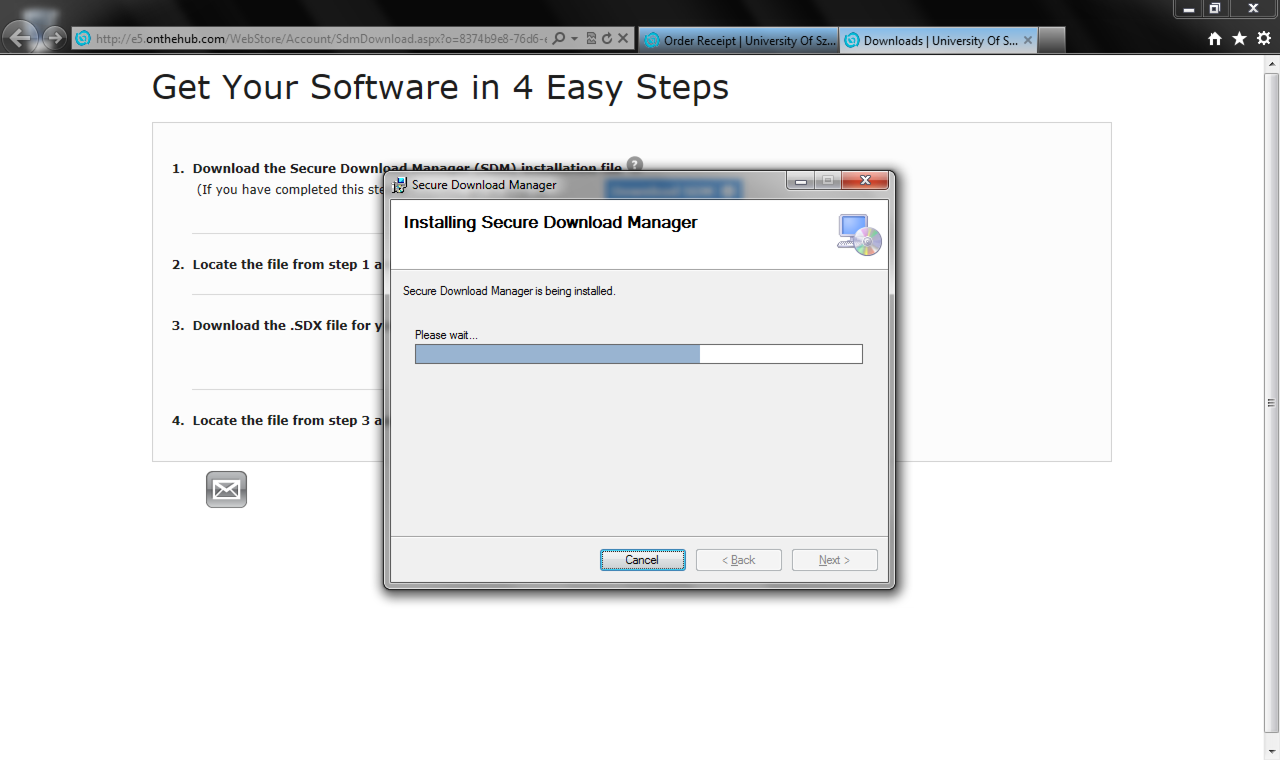The width and height of the screenshot is (1280, 760).
Task: Stop loading with the X icon in address bar
Action: (622, 39)
